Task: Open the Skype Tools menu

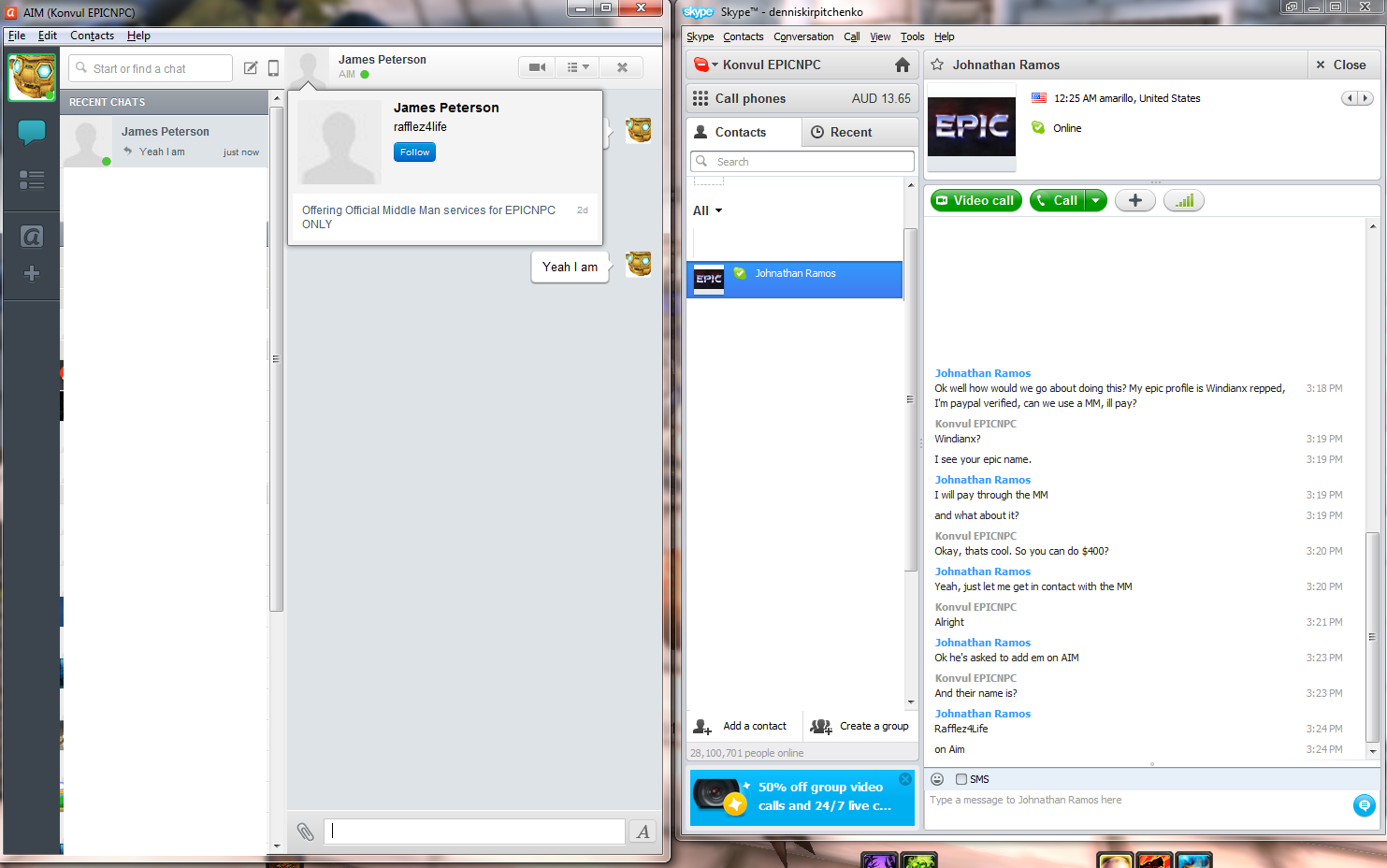Action: pos(912,36)
